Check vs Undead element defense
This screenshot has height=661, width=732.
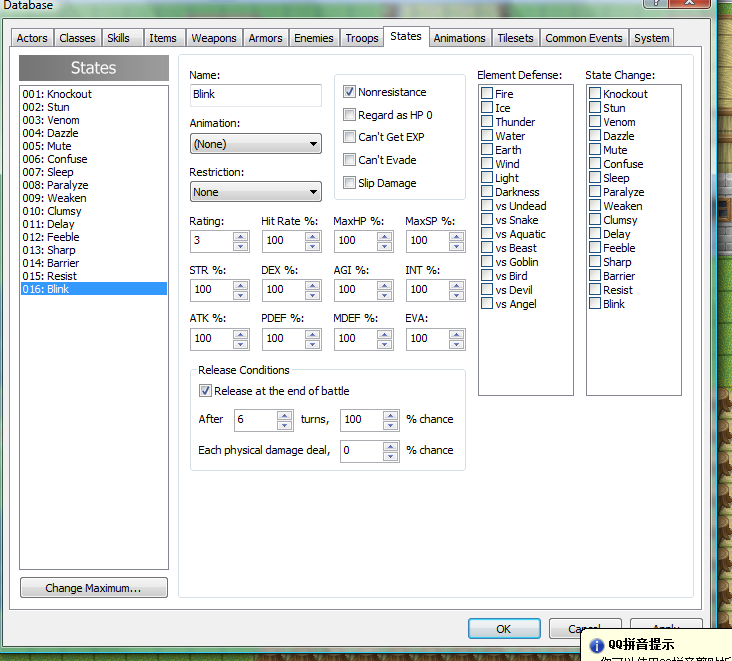tap(487, 205)
